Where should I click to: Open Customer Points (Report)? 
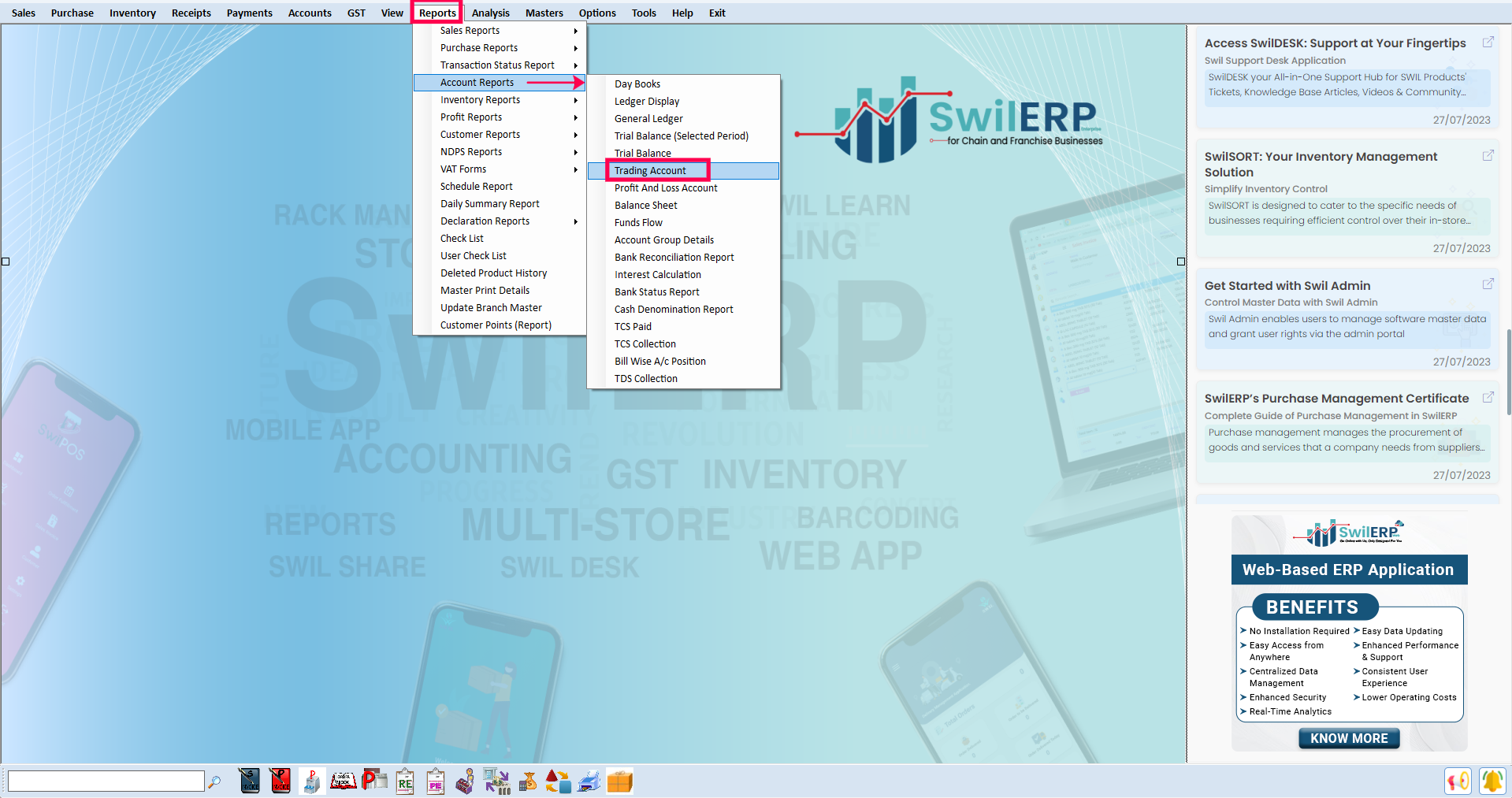(500, 325)
